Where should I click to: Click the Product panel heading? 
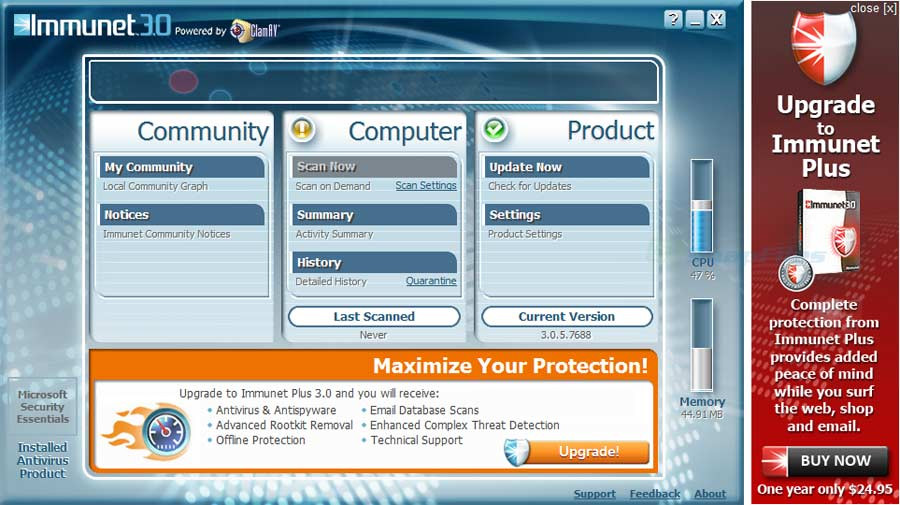pyautogui.click(x=611, y=131)
